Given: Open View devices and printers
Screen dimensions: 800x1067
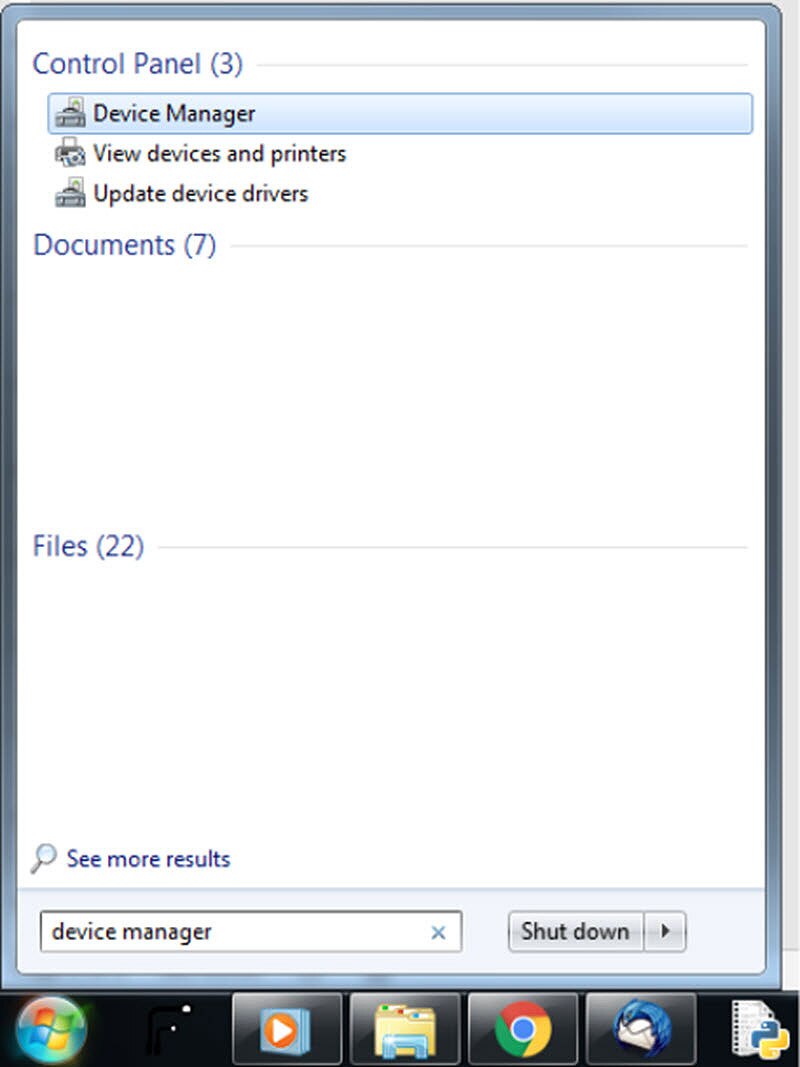Looking at the screenshot, I should 219,154.
